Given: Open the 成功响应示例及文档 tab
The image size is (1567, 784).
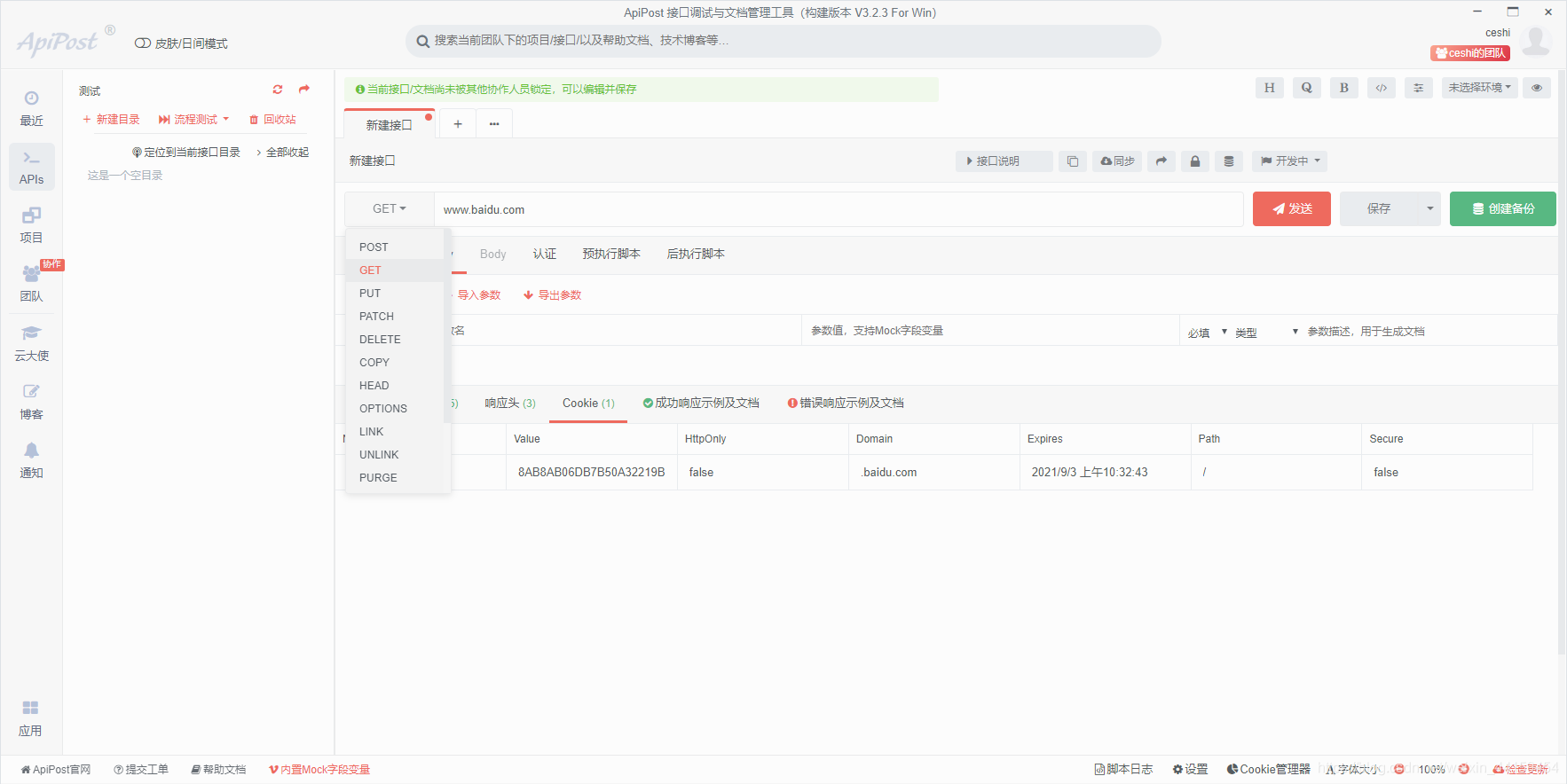Looking at the screenshot, I should coord(701,404).
